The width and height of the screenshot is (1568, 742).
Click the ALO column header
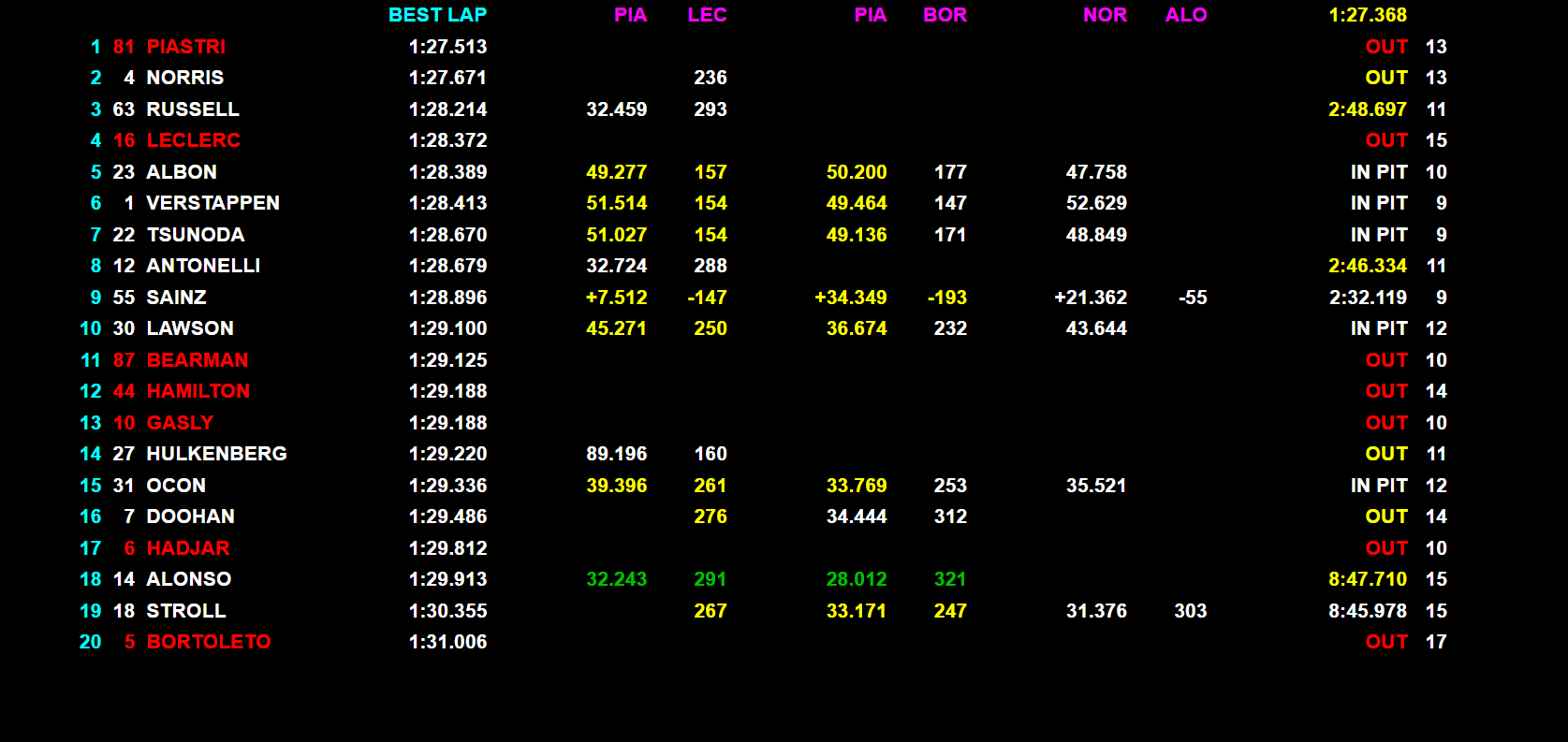click(x=1185, y=15)
